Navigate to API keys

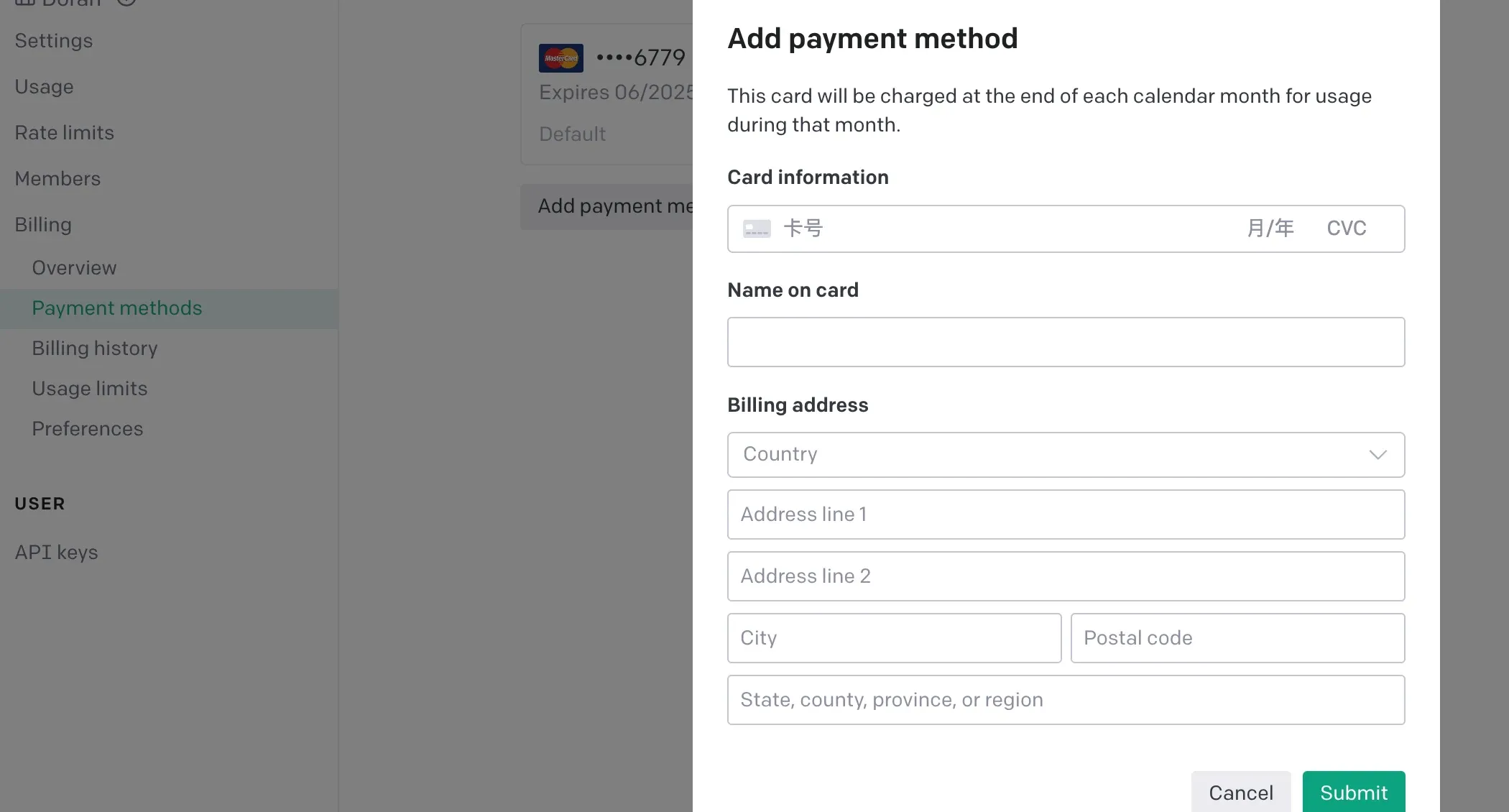point(56,553)
